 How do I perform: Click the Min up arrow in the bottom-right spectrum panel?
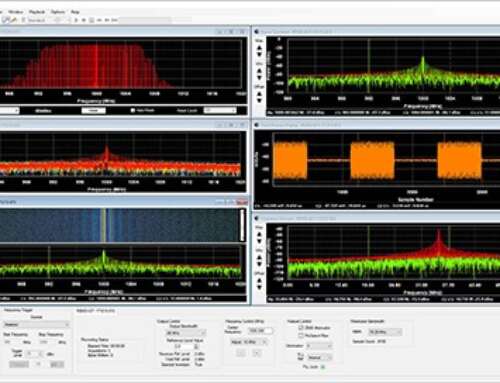click(259, 257)
